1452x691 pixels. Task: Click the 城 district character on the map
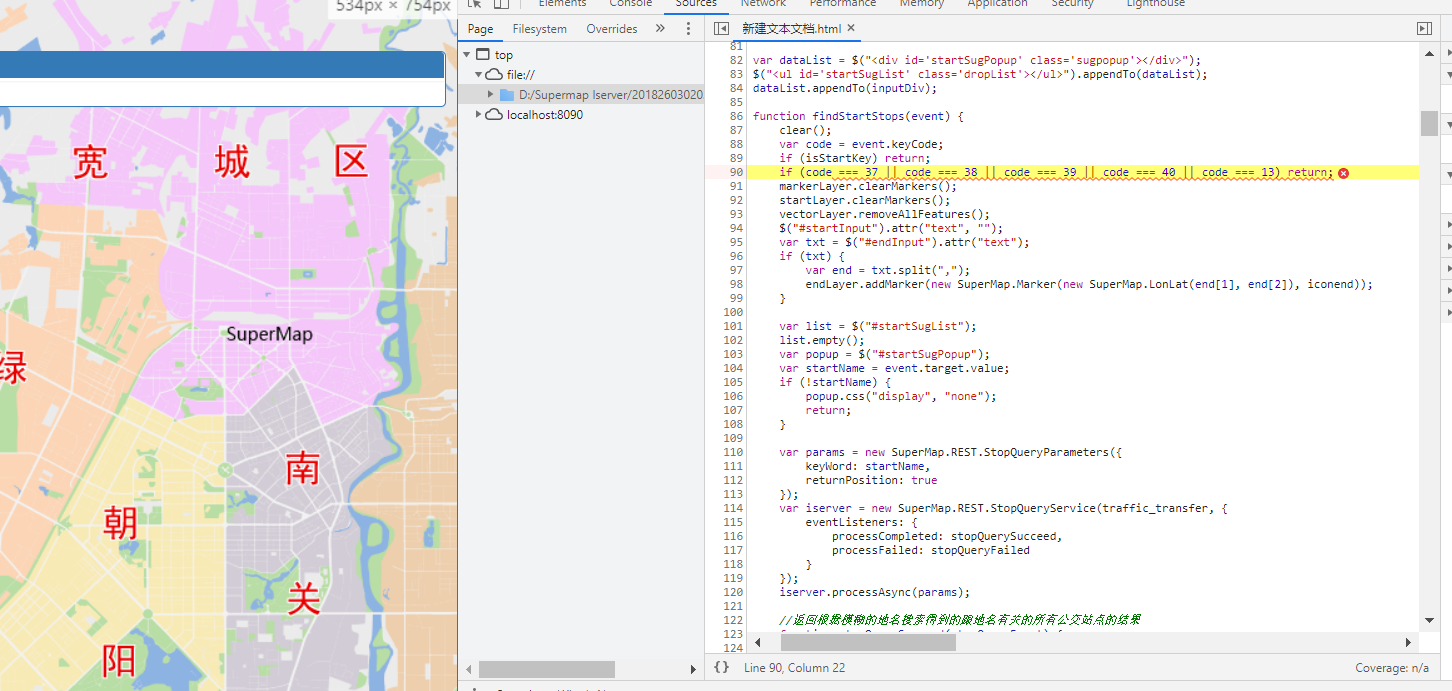tap(232, 161)
